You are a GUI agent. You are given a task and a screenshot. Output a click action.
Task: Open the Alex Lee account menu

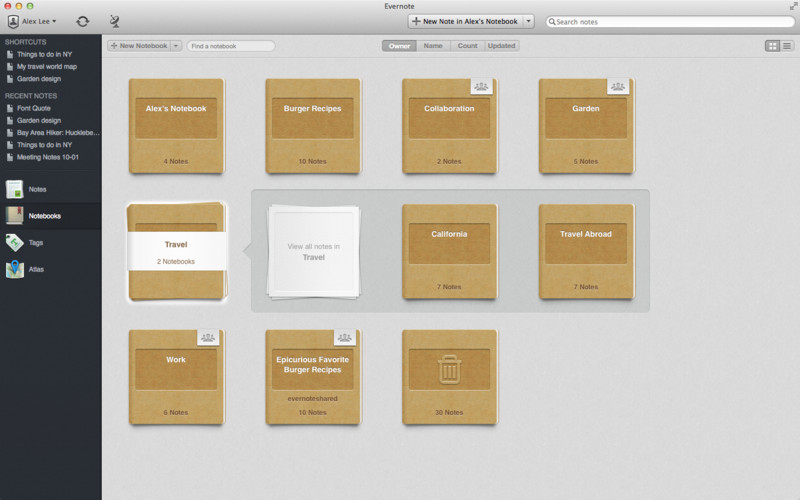[32, 21]
